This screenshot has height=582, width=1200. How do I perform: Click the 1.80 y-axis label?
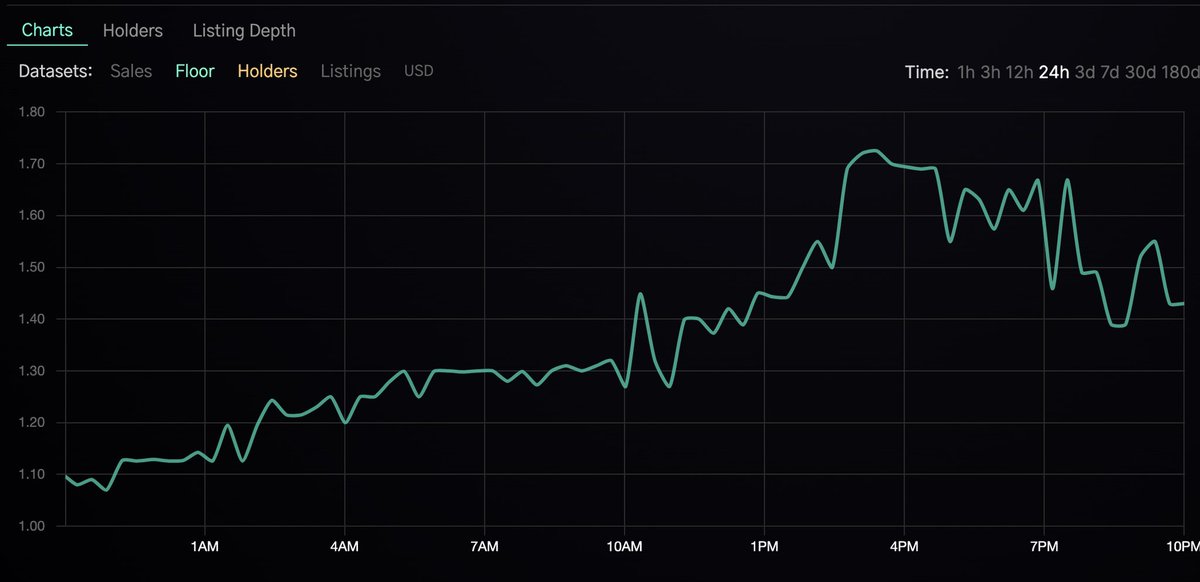click(31, 112)
